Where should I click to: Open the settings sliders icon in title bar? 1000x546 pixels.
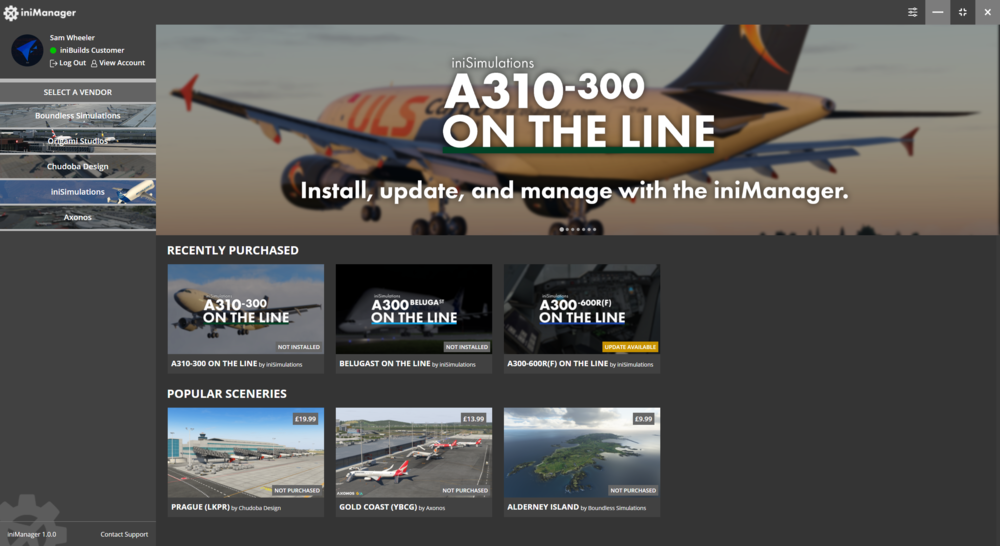913,12
